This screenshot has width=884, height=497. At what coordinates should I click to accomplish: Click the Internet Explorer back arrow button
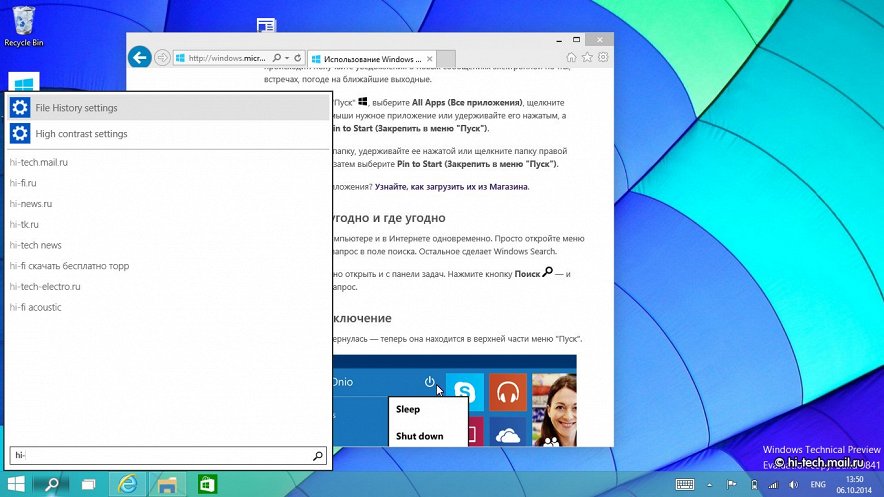140,58
